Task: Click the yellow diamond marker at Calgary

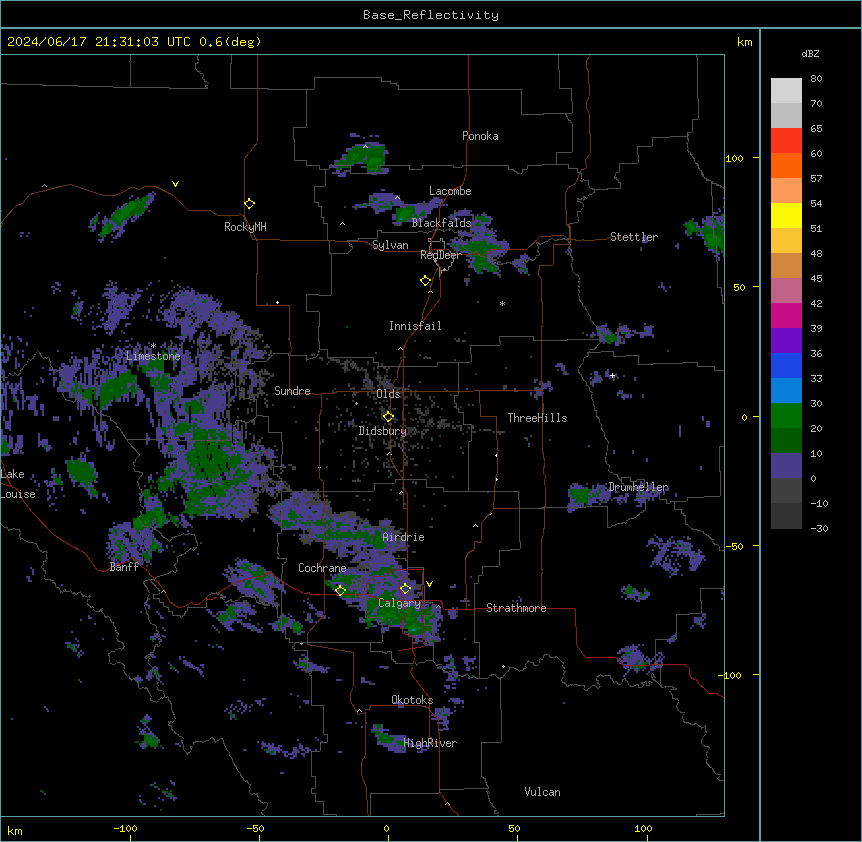Action: (x=405, y=589)
